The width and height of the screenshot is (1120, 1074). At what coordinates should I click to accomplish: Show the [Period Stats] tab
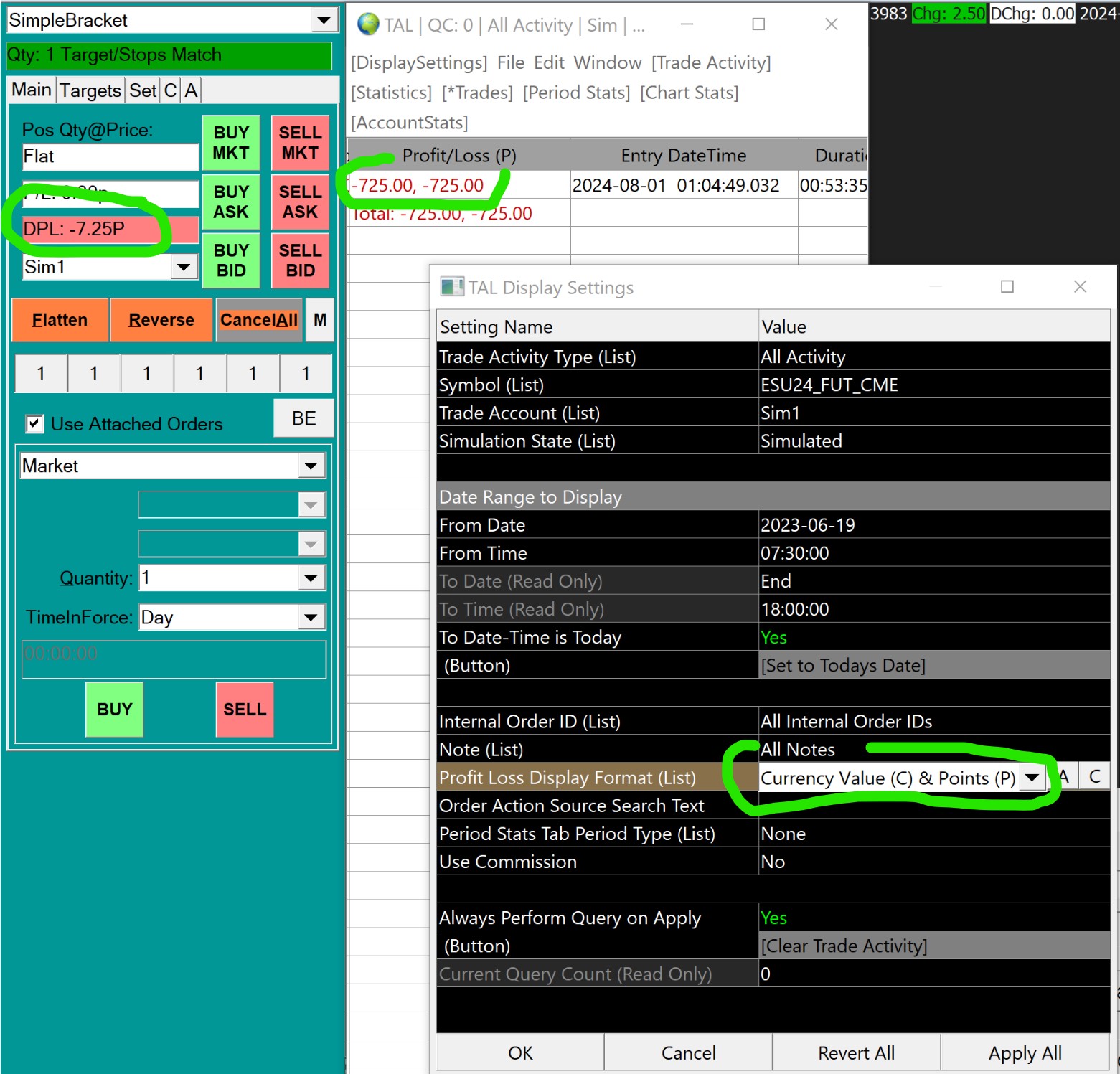[577, 93]
